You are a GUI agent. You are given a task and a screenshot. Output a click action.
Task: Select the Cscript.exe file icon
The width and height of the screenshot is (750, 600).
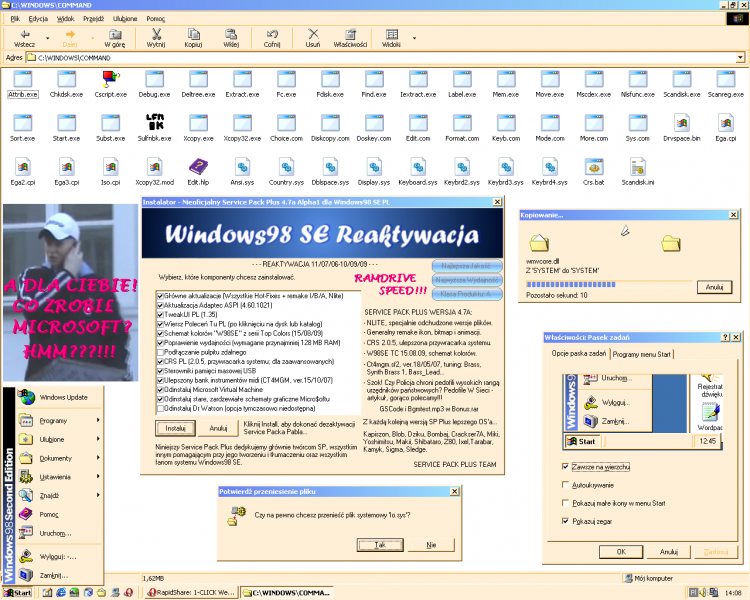110,78
